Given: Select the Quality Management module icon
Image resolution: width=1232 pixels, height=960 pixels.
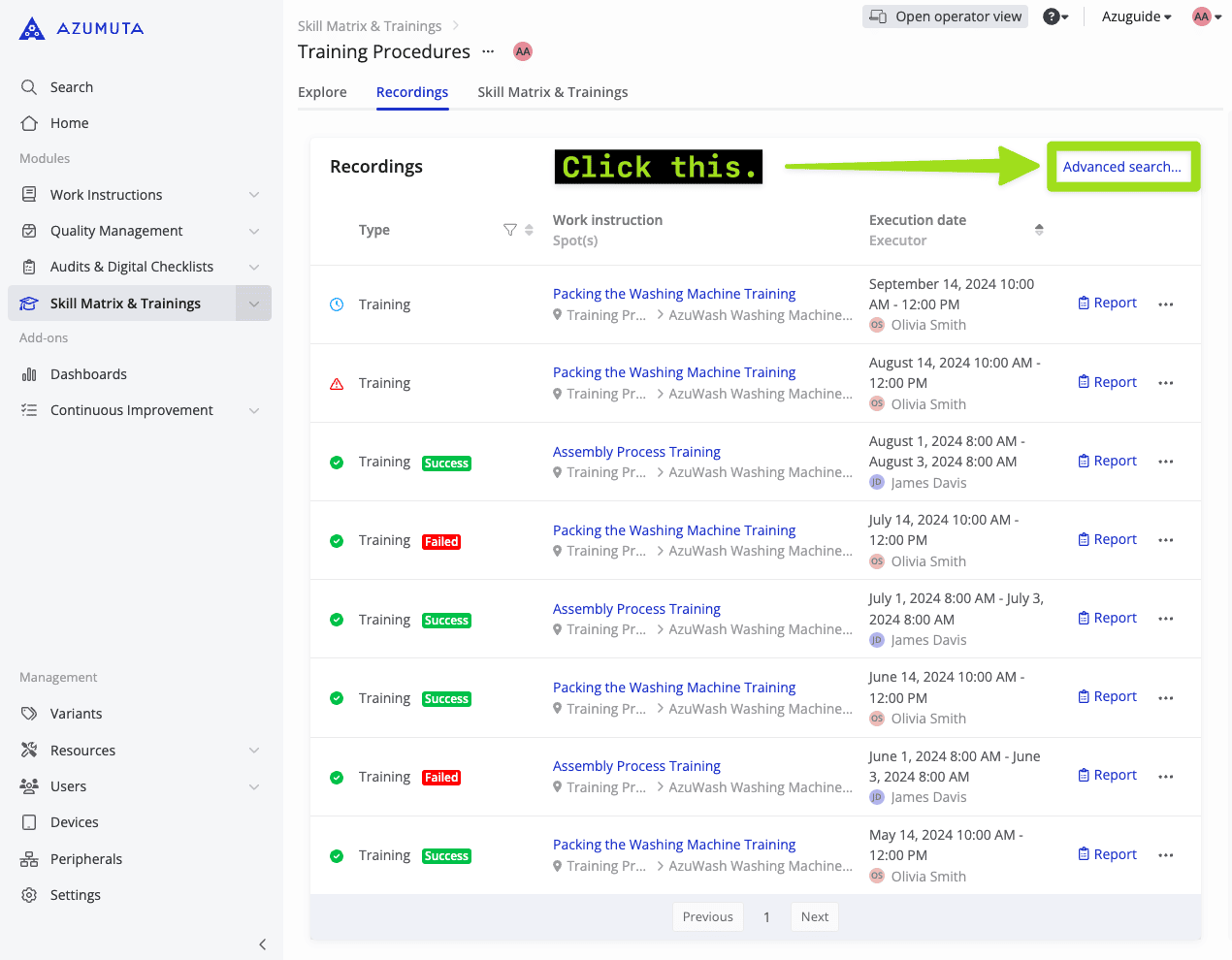Looking at the screenshot, I should pyautogui.click(x=29, y=230).
